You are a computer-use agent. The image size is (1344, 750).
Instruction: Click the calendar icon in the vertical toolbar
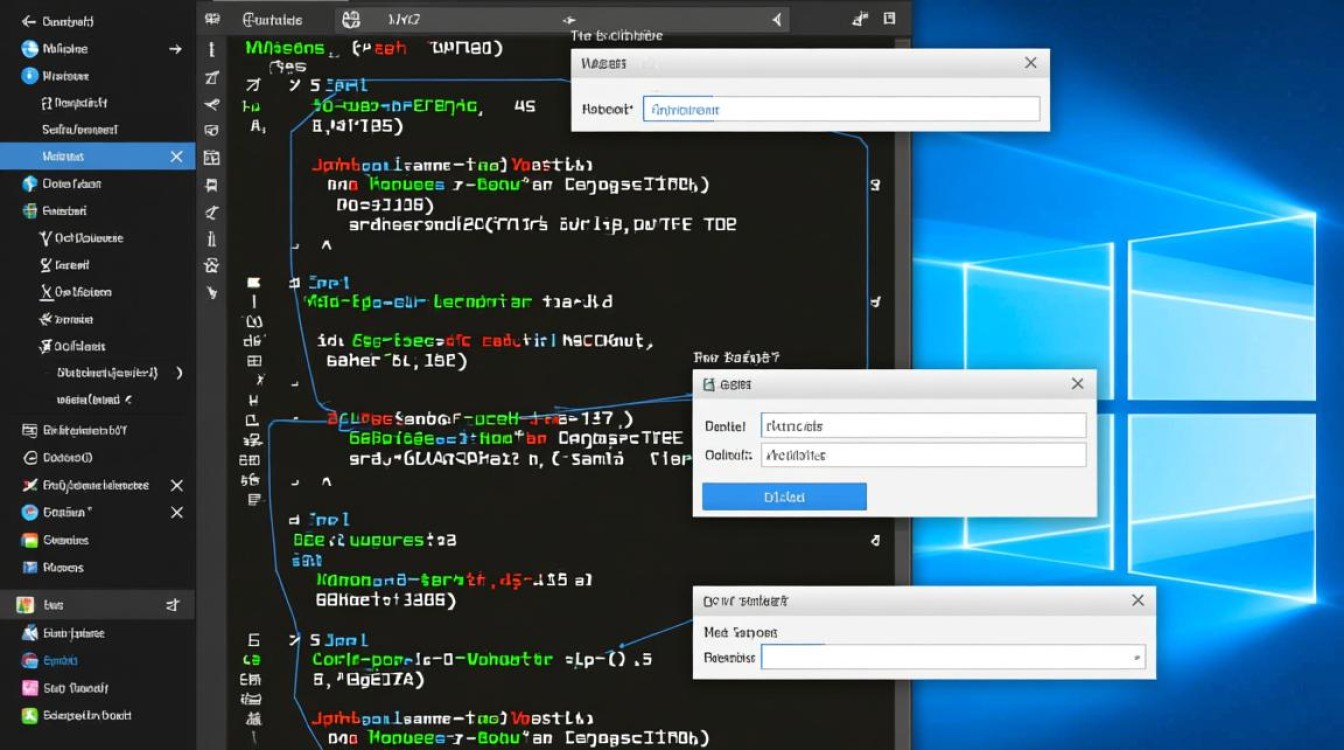[x=211, y=157]
